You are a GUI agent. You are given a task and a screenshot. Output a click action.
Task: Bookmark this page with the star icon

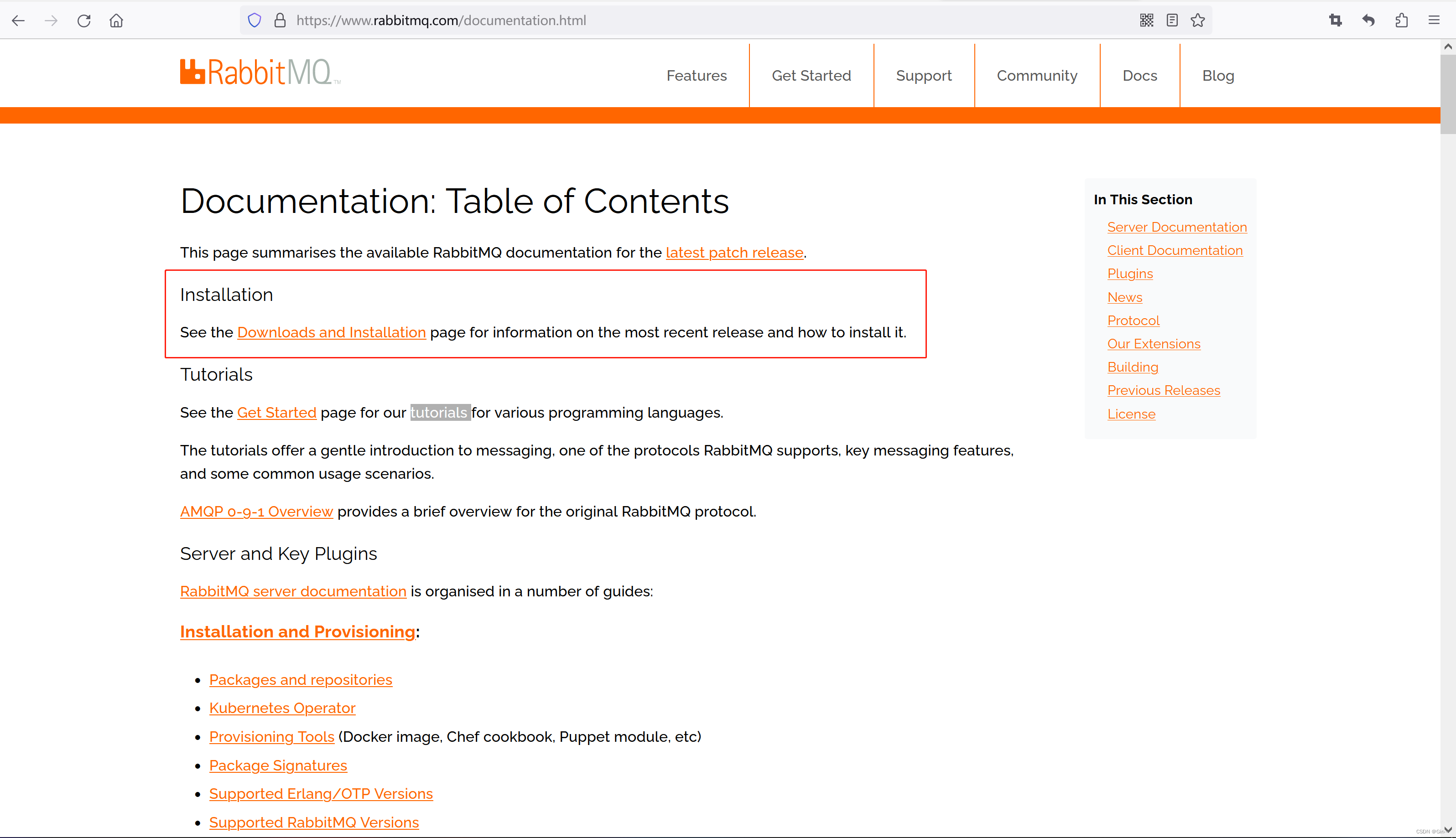click(1198, 21)
